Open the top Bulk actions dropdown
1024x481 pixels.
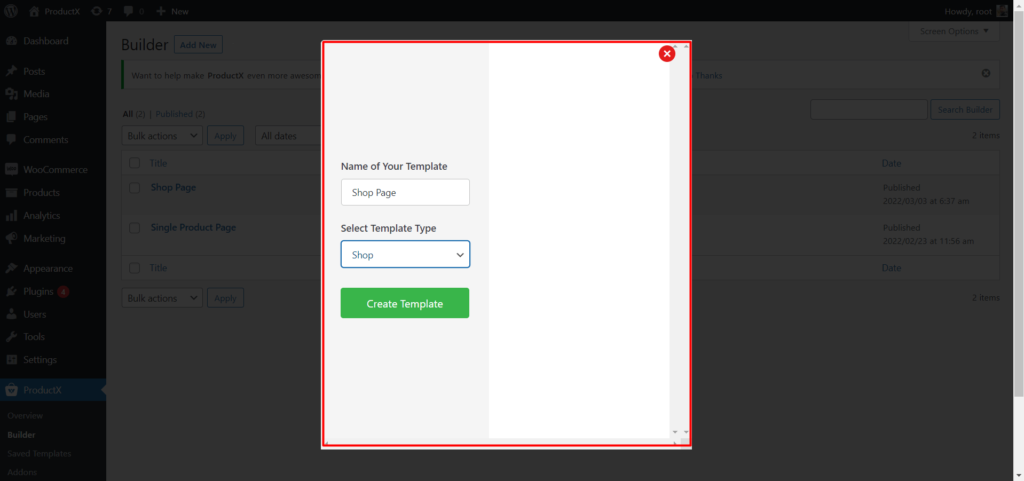(162, 136)
